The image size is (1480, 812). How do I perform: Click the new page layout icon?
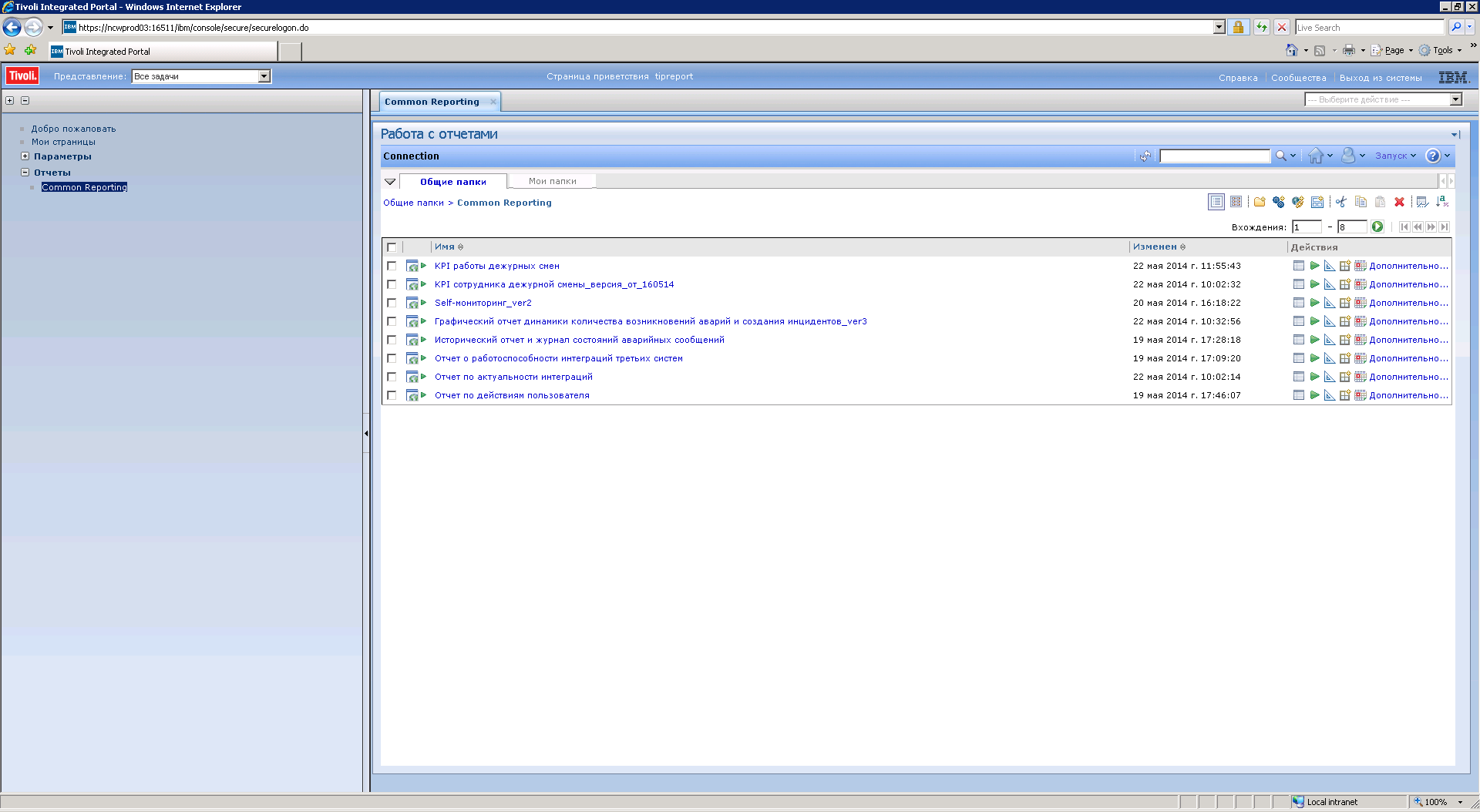click(1317, 202)
